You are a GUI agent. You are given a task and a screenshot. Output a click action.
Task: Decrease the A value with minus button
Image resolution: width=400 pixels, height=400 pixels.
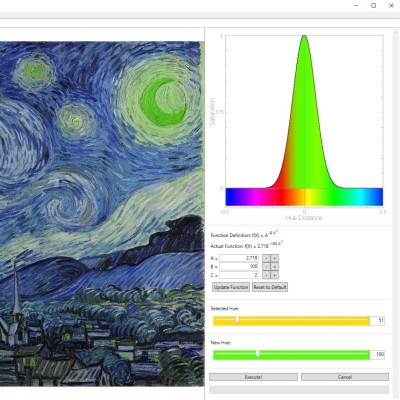(x=266, y=258)
